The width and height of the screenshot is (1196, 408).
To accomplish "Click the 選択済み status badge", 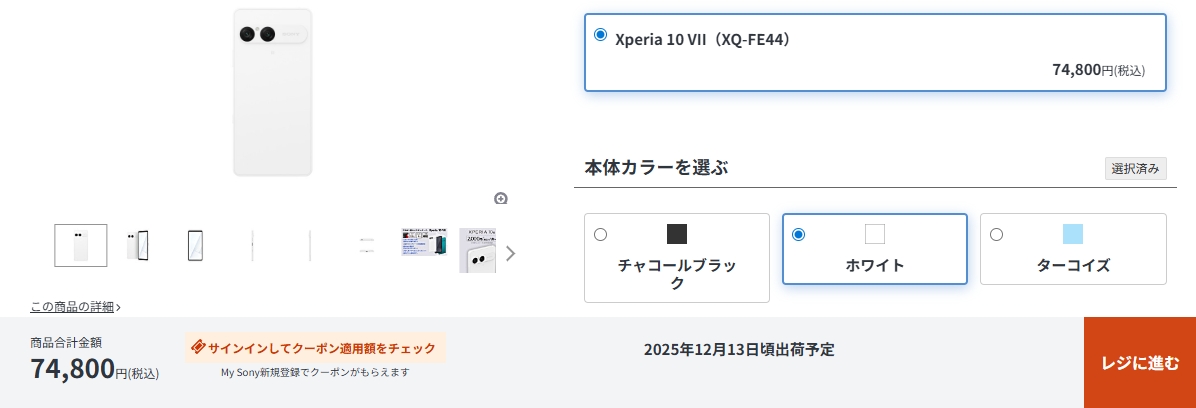I will pyautogui.click(x=1135, y=169).
